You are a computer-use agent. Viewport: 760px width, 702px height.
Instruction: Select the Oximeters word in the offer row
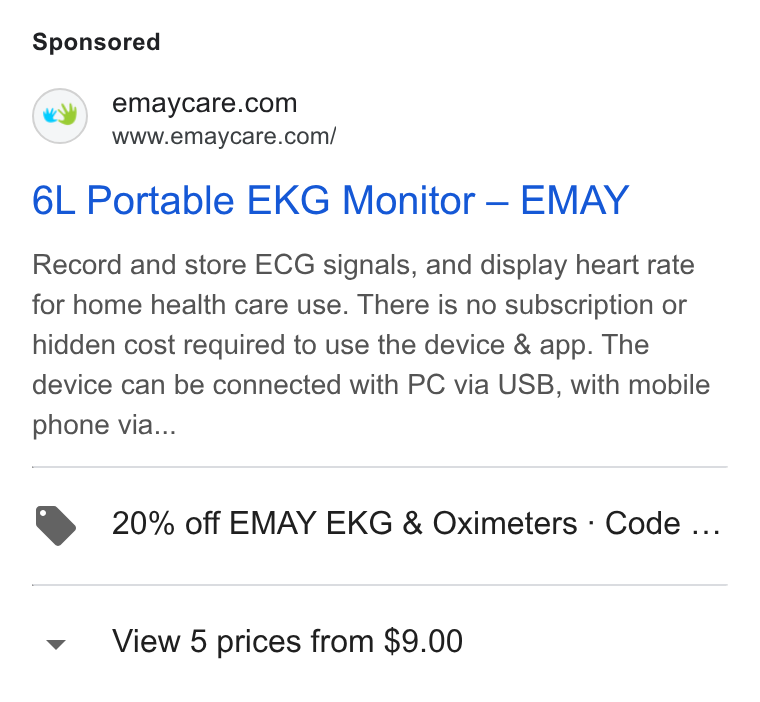point(505,524)
